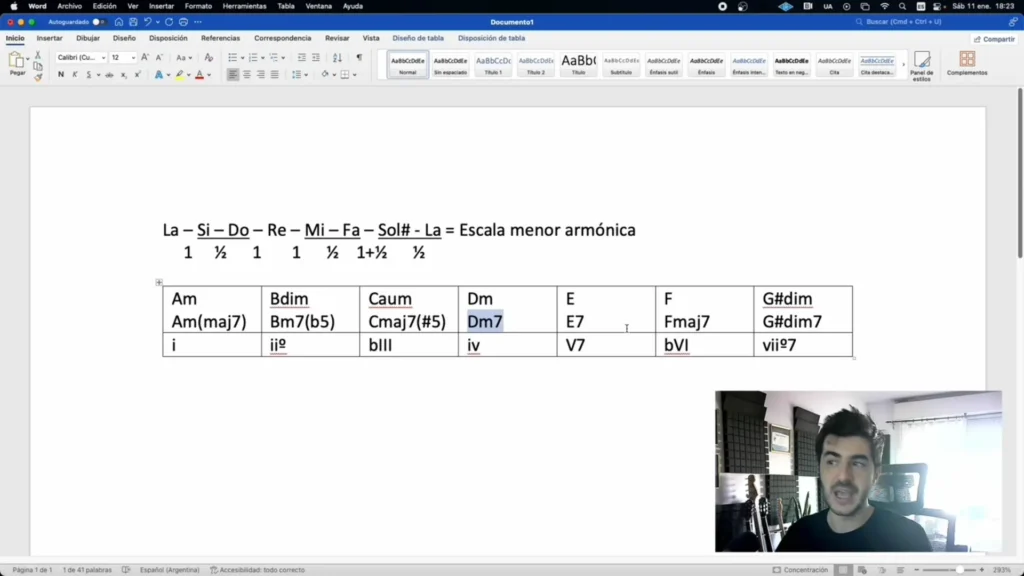Toggle Concentración focus mode

(x=801, y=570)
